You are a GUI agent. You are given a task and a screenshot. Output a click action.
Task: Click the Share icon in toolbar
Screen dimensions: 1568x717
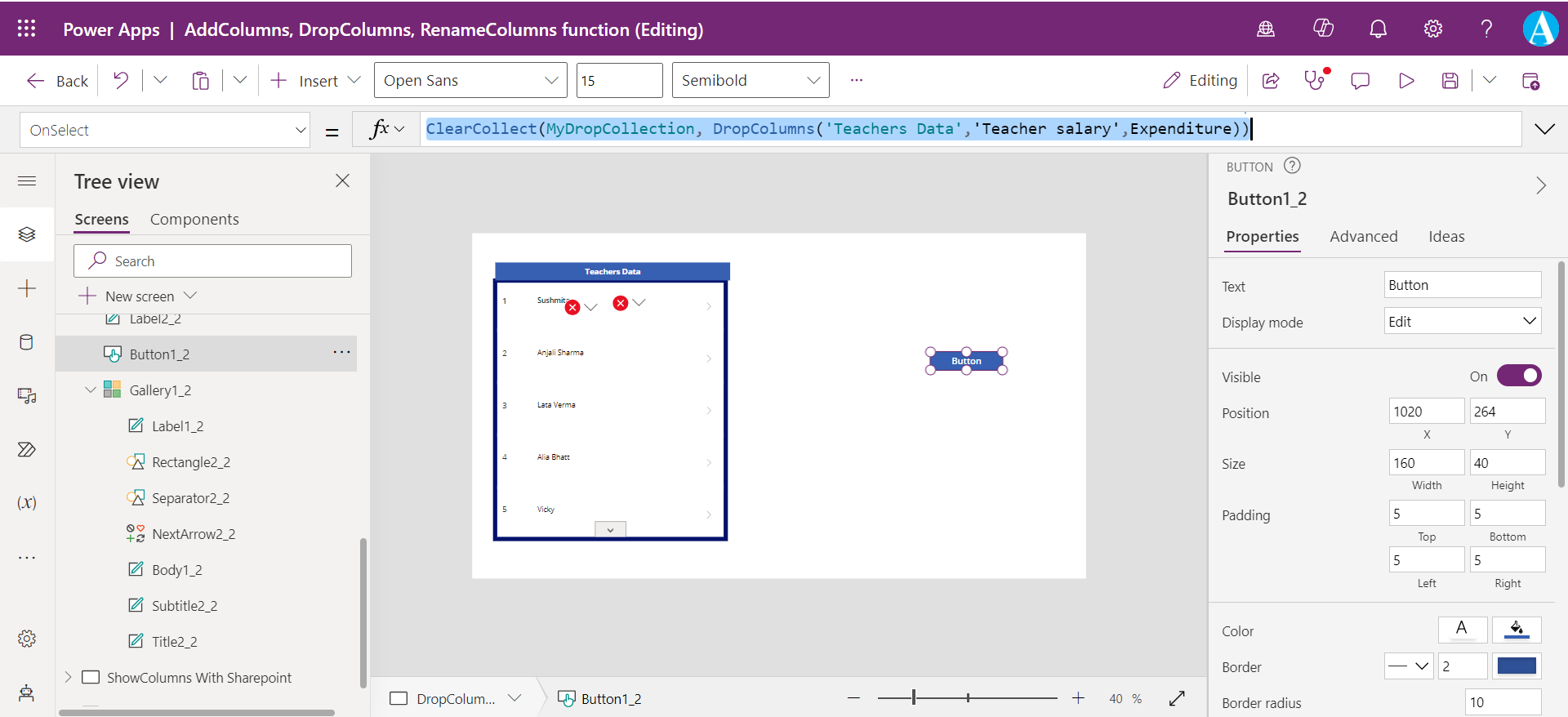point(1271,80)
